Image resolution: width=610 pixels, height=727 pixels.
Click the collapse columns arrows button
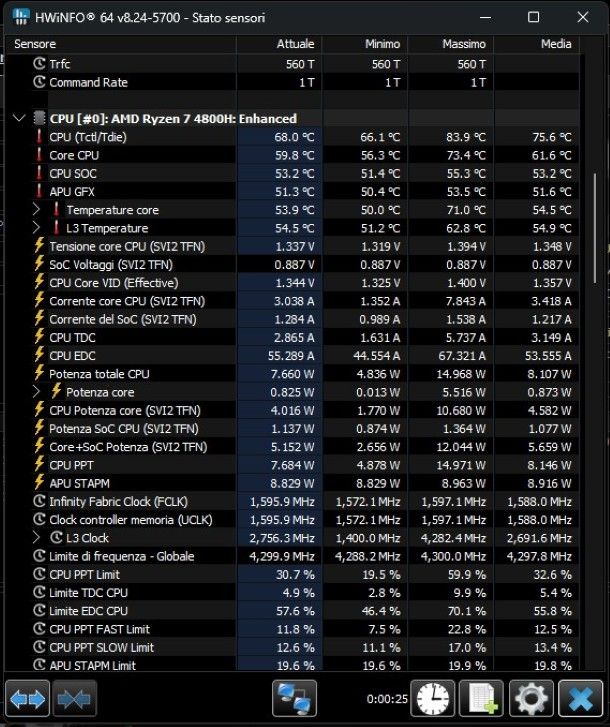tap(75, 699)
